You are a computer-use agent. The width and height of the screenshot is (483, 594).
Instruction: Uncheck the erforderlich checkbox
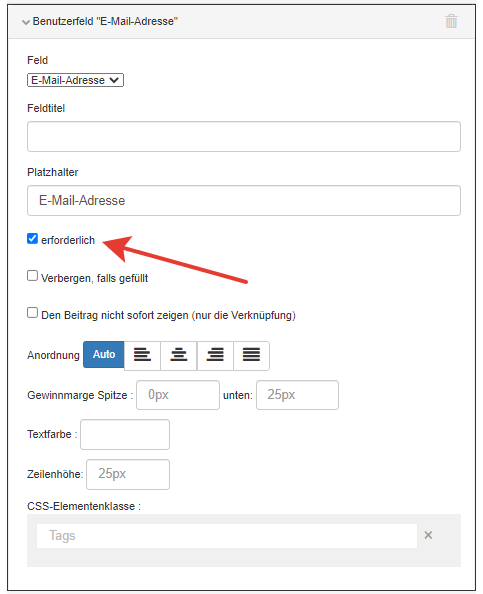click(x=33, y=239)
